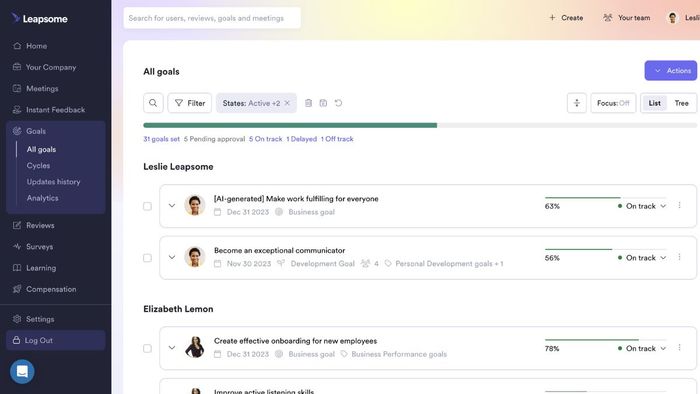Viewport: 700px width, 394px height.
Task: Click the Leapsome logo in the sidebar
Action: pyautogui.click(x=39, y=19)
